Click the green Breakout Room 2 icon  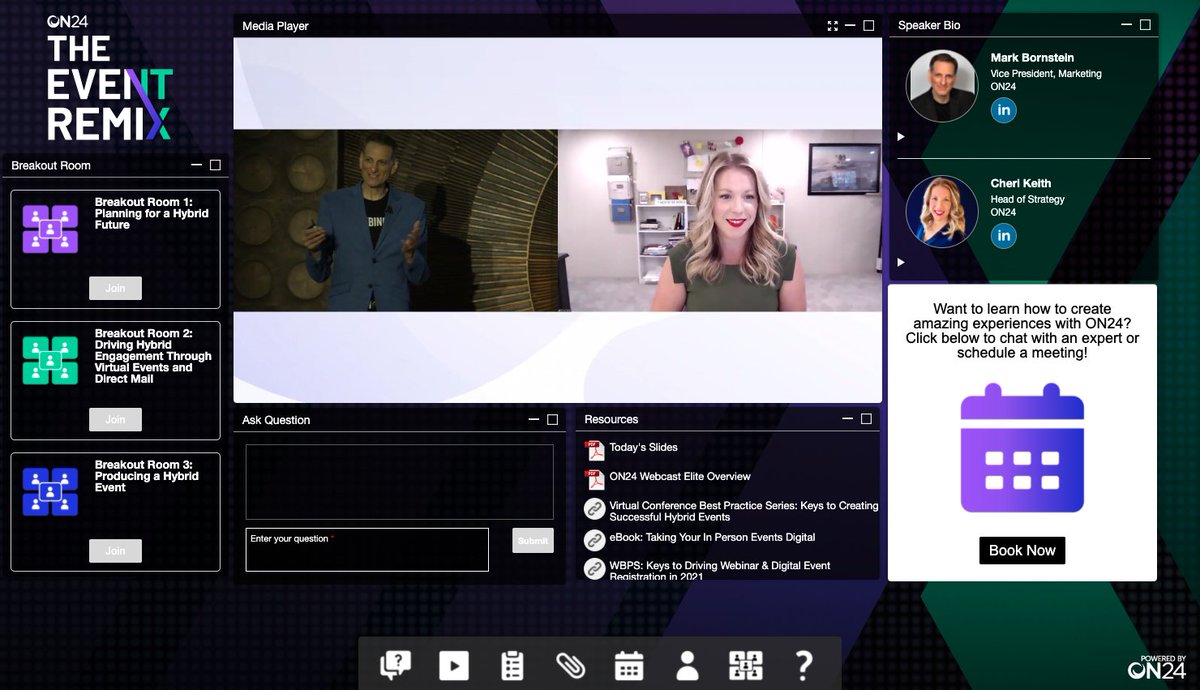[50, 360]
